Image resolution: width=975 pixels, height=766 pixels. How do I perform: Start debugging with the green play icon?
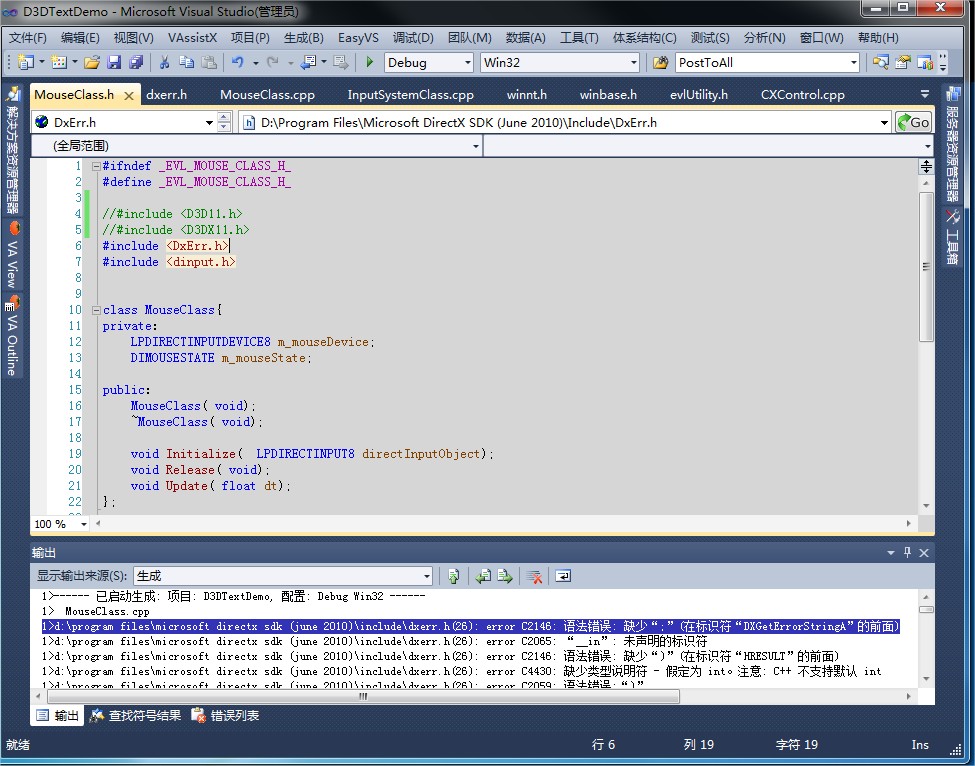coord(370,62)
